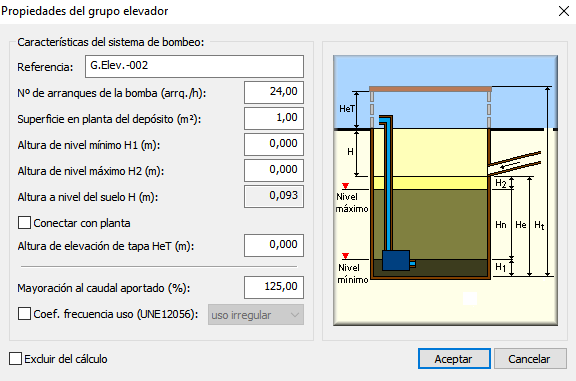Screen dimensions: 576x381
Task: Enable Coef. frecuencia uso (UNE12056) checkbox
Action: pyautogui.click(x=24, y=314)
